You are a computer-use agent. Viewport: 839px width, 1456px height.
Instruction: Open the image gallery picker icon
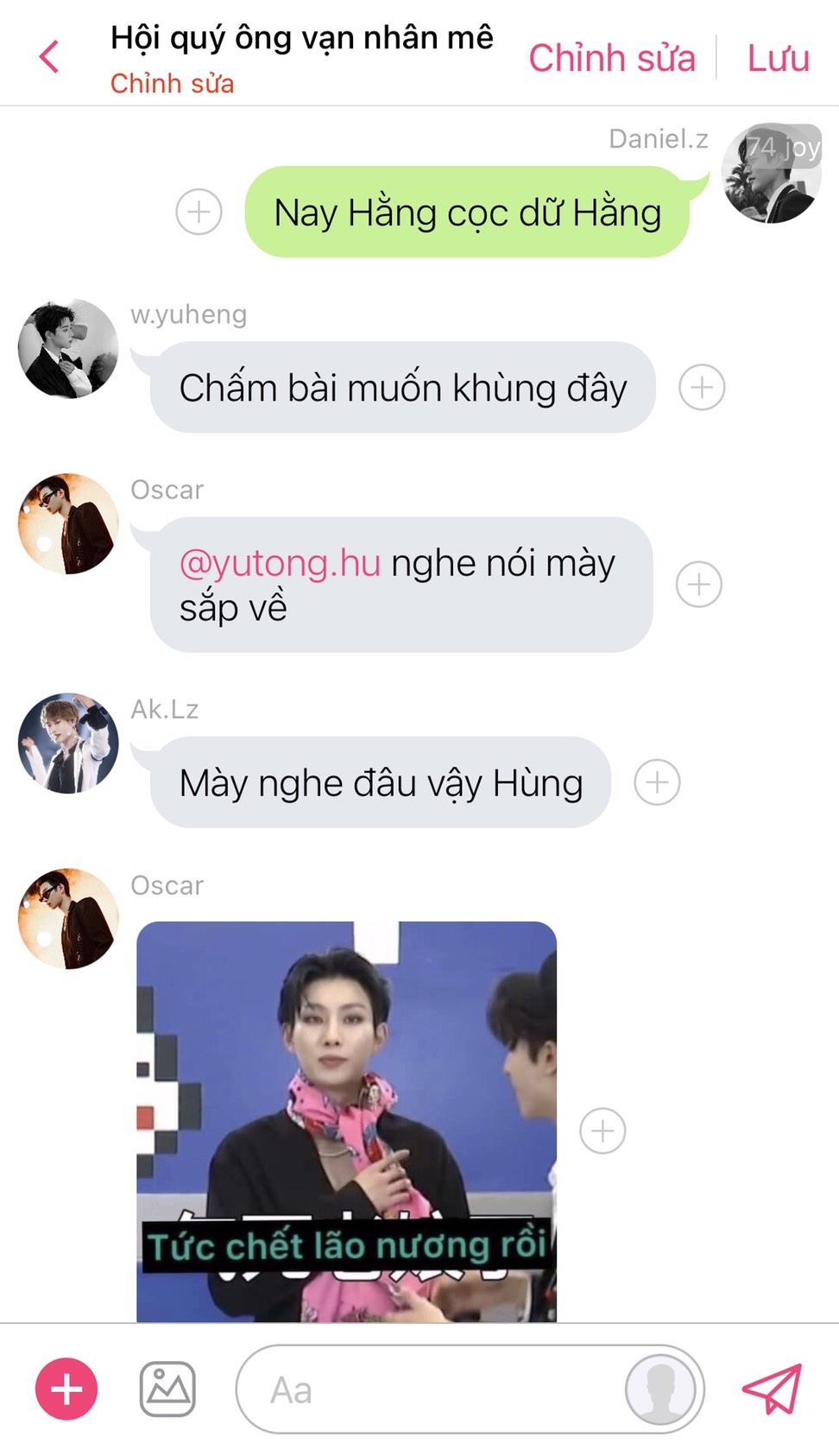coord(167,1389)
